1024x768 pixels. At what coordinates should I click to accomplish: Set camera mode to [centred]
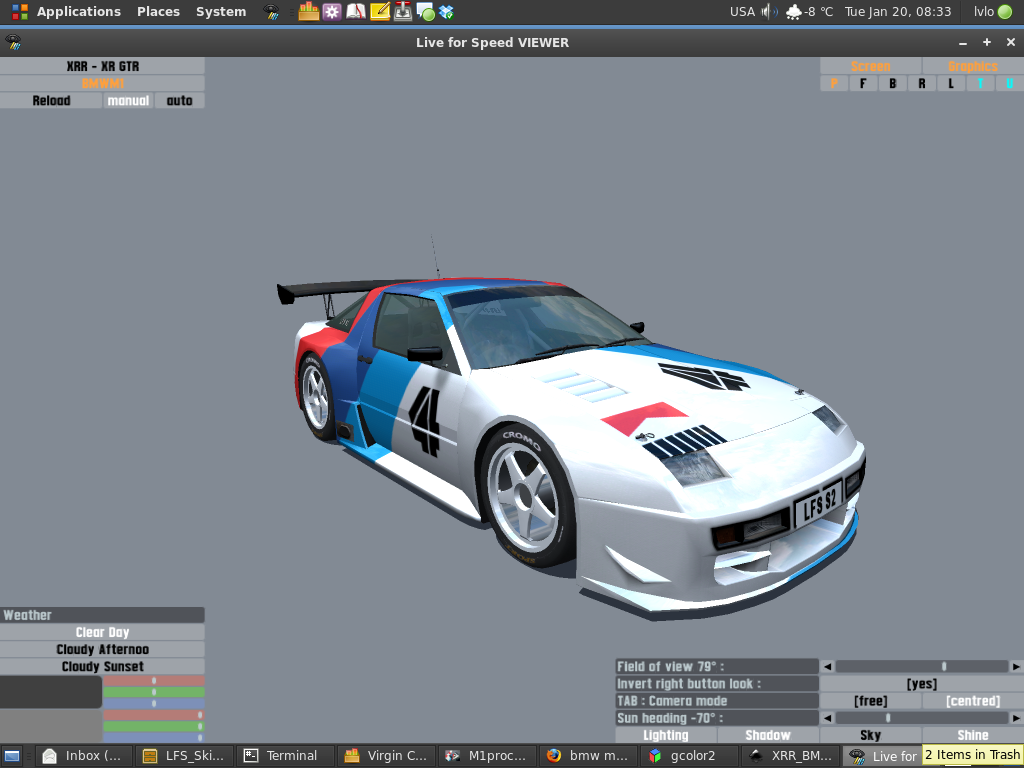[973, 701]
